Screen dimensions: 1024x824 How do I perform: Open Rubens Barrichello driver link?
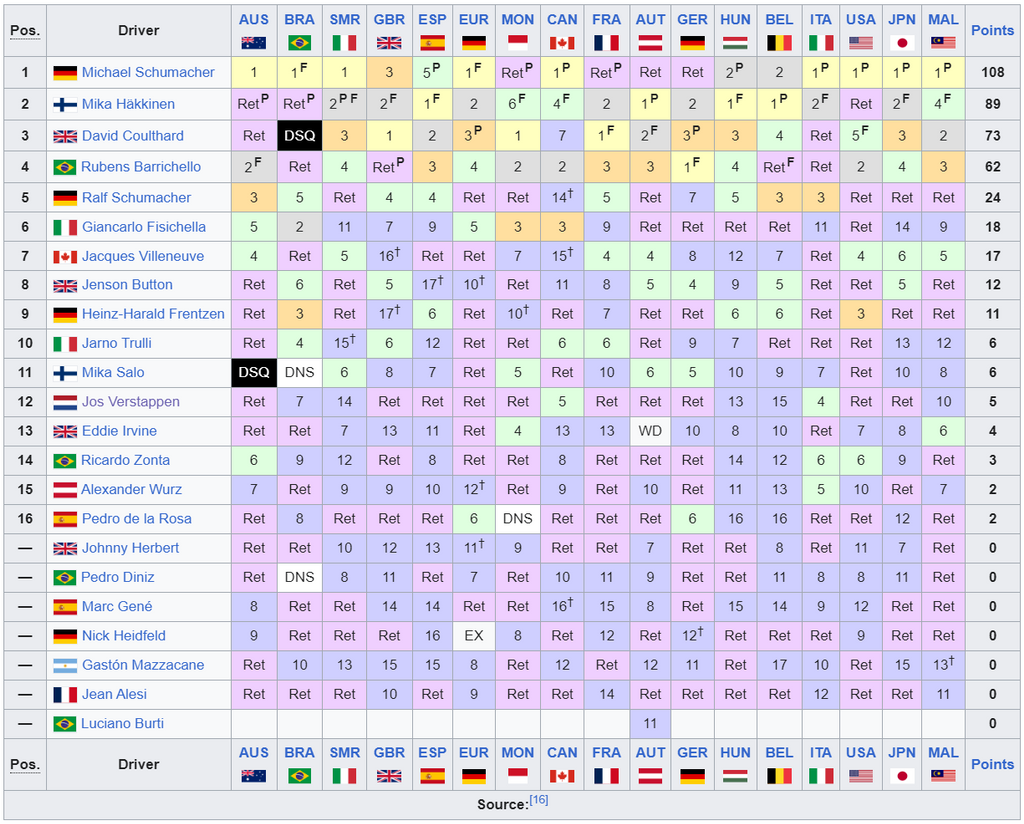(x=141, y=166)
